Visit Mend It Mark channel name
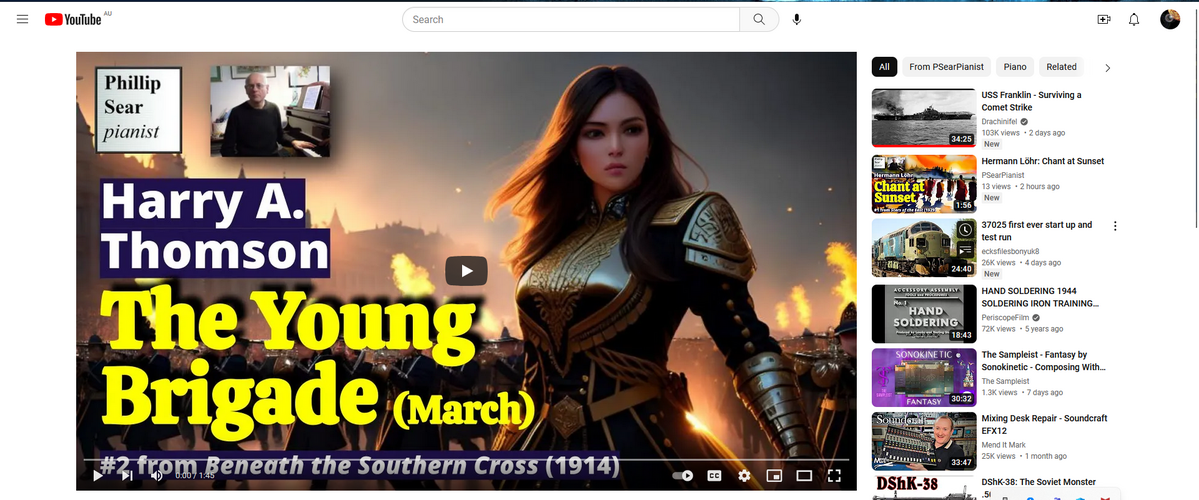Viewport: 1199px width, 500px height. pos(1003,445)
